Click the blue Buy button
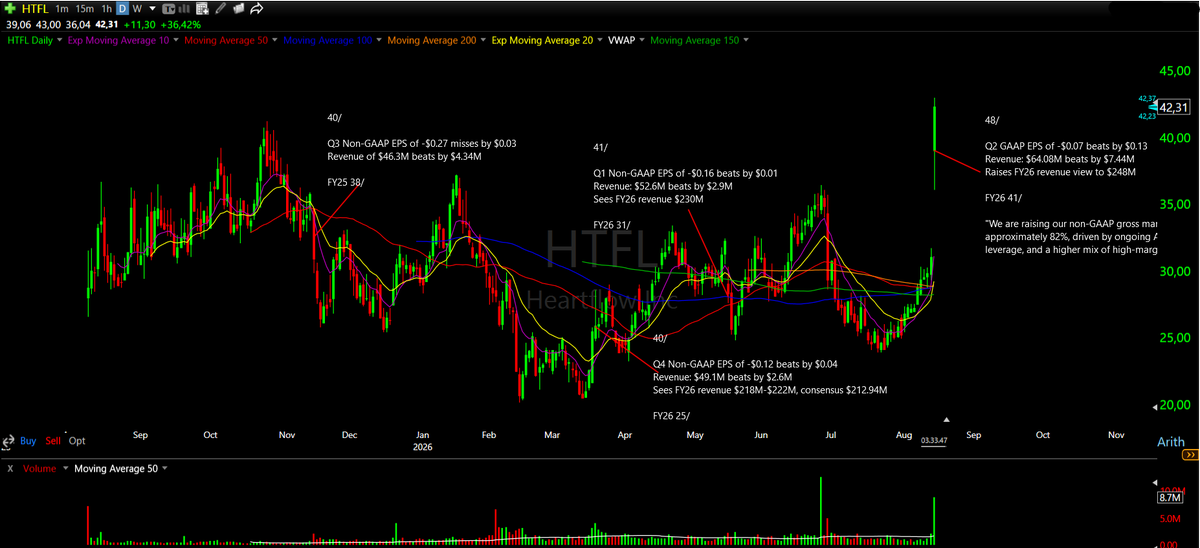The width and height of the screenshot is (1200, 548). click(x=28, y=441)
